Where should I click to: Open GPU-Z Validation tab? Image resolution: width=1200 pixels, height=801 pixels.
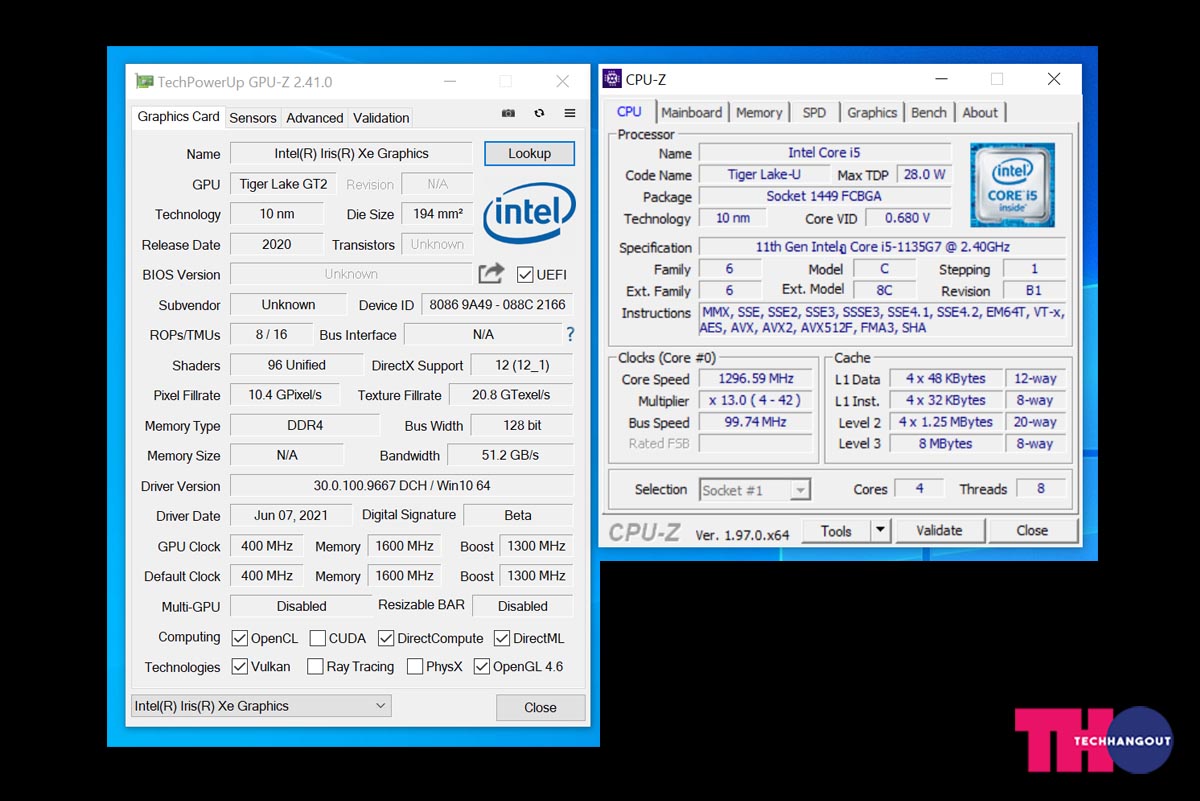pyautogui.click(x=381, y=118)
